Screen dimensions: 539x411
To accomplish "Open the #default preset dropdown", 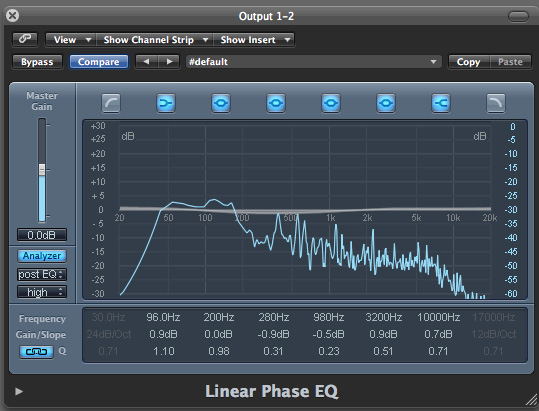I will tap(314, 62).
